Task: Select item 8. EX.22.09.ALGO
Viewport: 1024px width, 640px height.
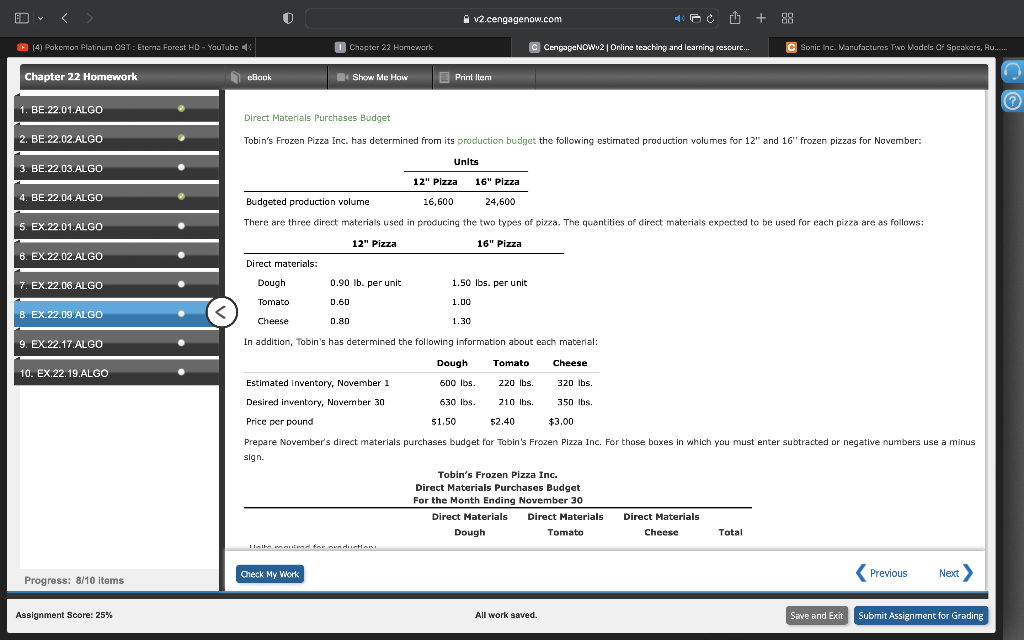Action: (116, 314)
